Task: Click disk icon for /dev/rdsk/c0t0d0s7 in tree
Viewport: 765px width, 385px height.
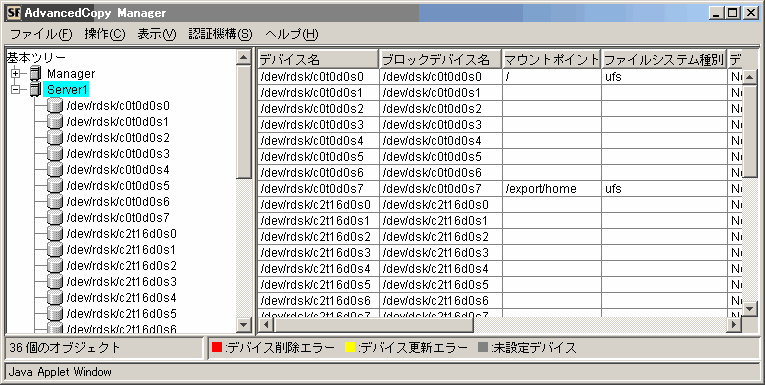Action: pos(55,218)
